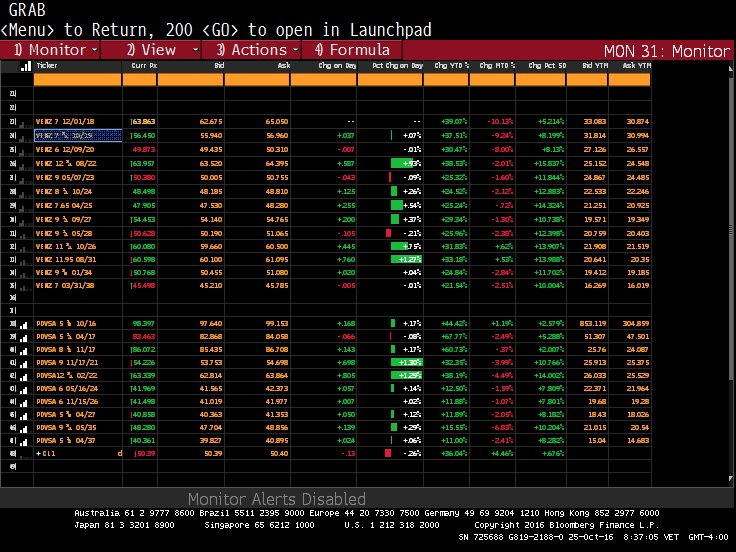Expand the + CL1 row
Viewport: 736px width, 552px height.
pos(39,453)
